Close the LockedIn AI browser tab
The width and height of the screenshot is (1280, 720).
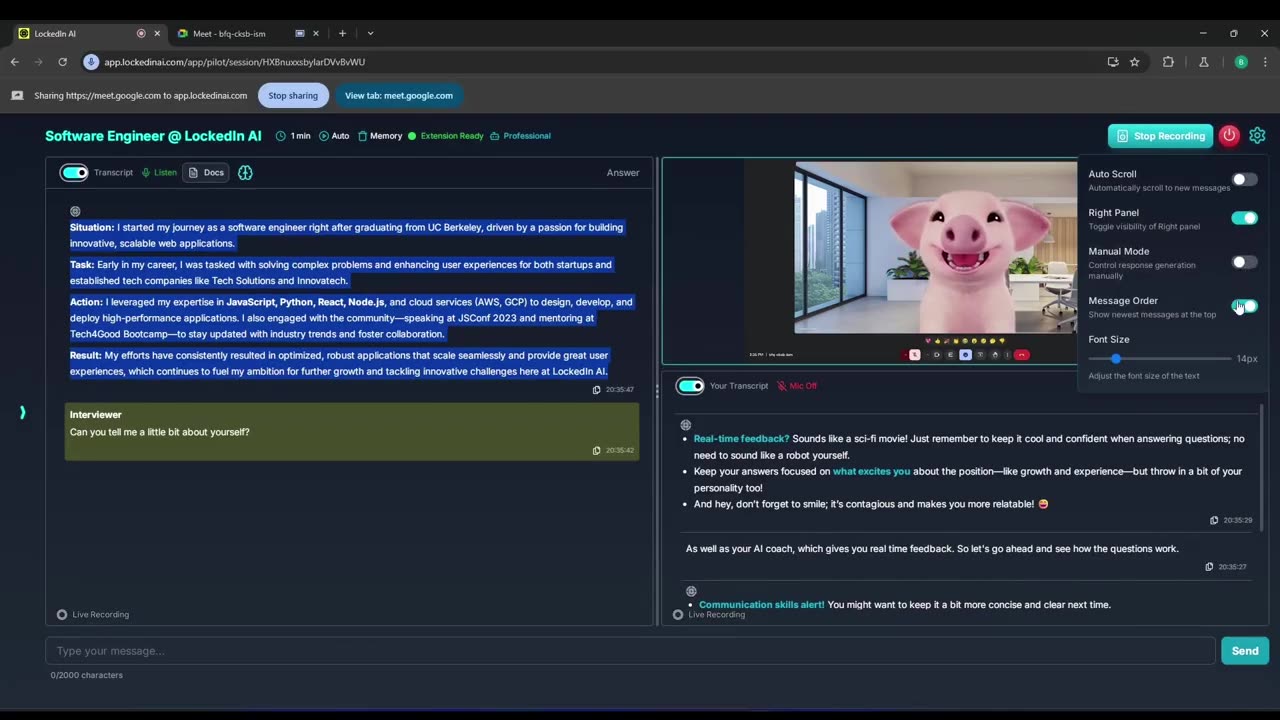(x=157, y=33)
